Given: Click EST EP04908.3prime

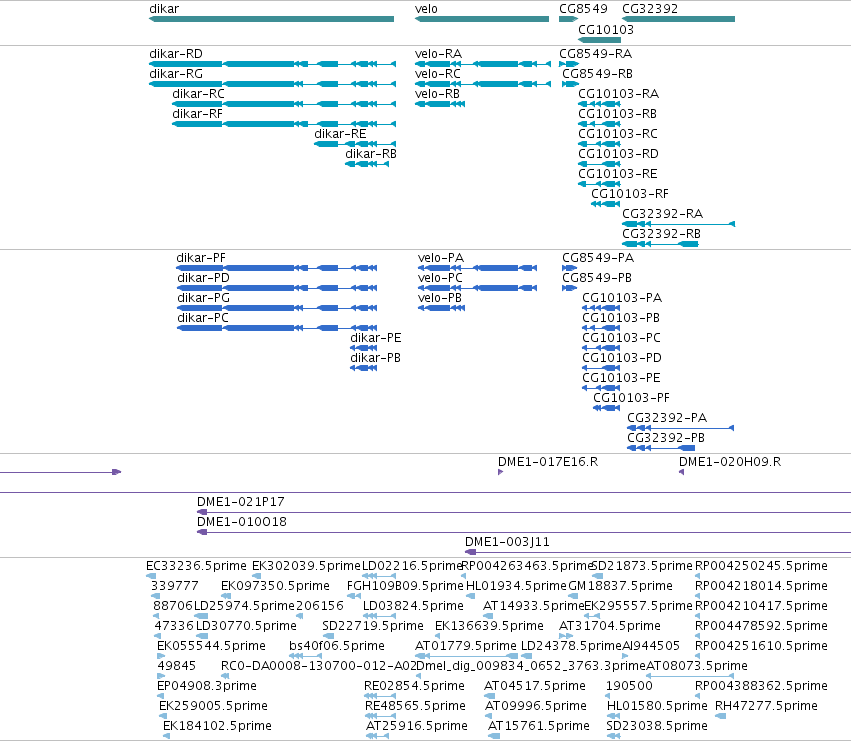Looking at the screenshot, I should [x=161, y=696].
